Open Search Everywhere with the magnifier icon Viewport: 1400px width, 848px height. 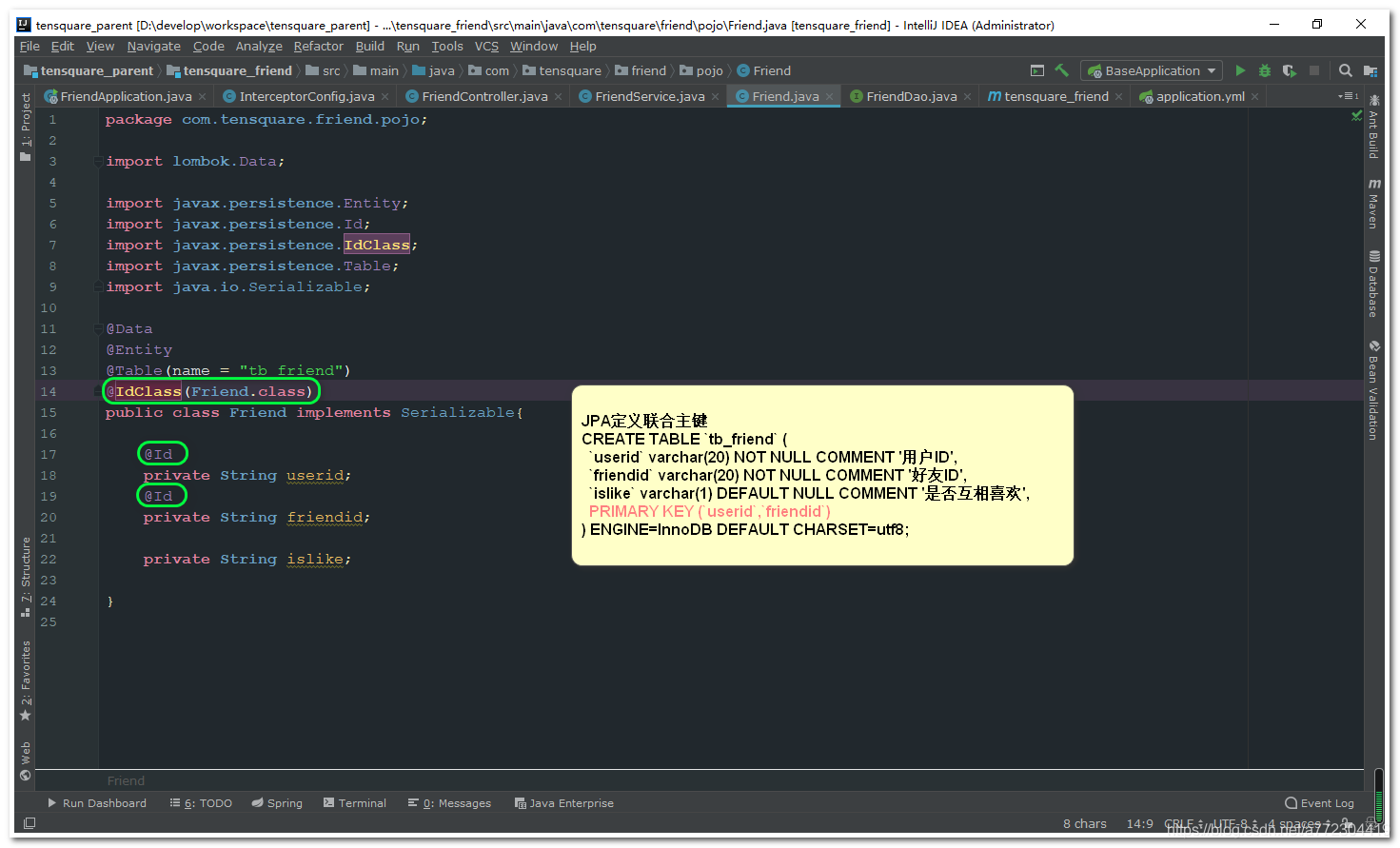click(x=1346, y=69)
